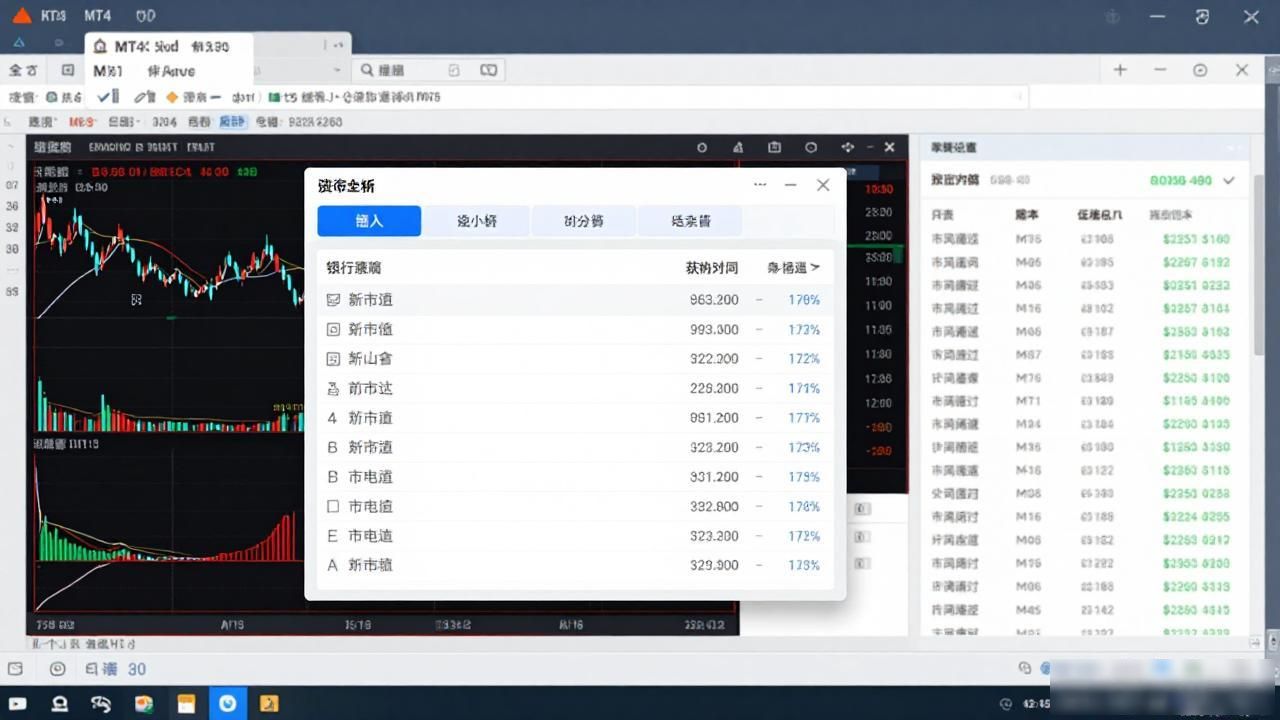Open the MT4 menu in the title bar
Image resolution: width=1280 pixels, height=720 pixels.
[x=98, y=16]
